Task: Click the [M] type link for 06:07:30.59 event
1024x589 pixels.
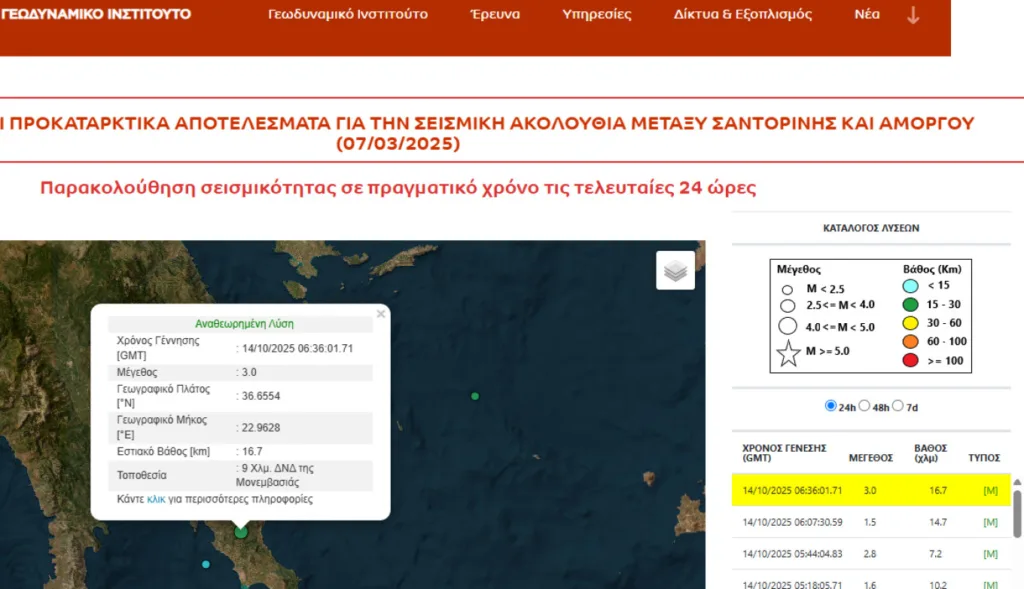Action: 990,522
